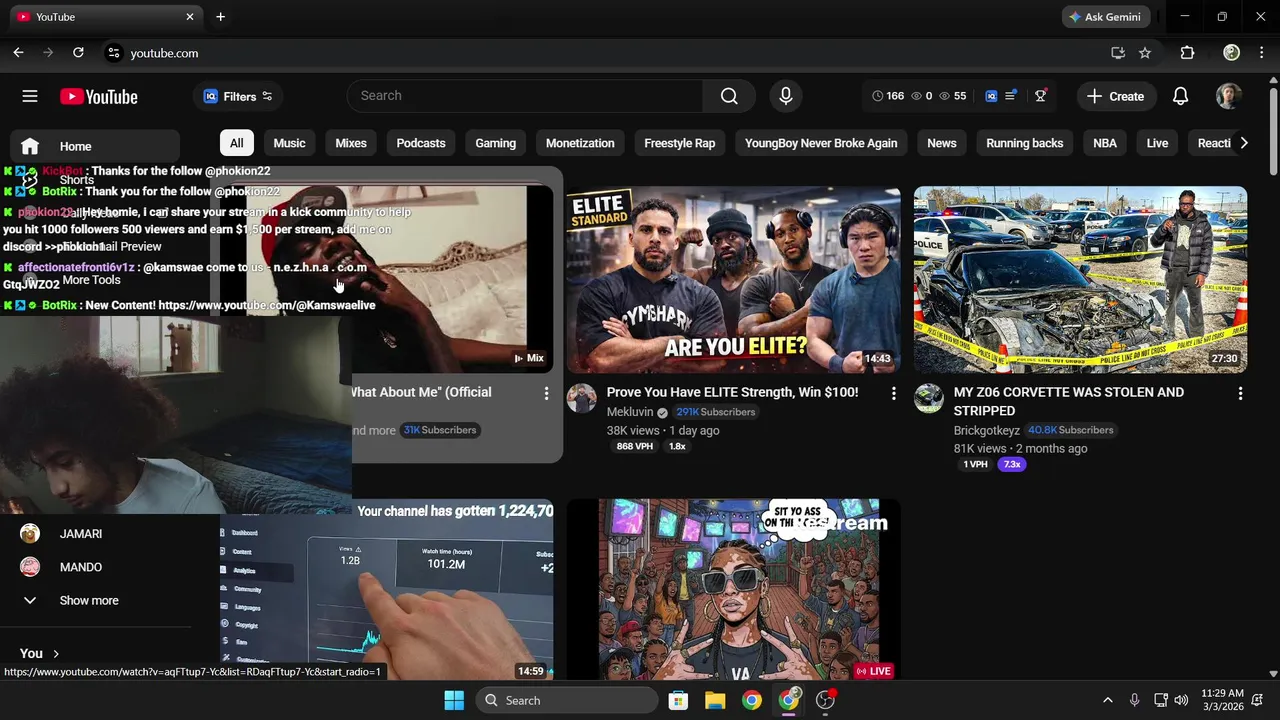
Task: Click the eye counter showing 55
Action: pyautogui.click(x=952, y=96)
